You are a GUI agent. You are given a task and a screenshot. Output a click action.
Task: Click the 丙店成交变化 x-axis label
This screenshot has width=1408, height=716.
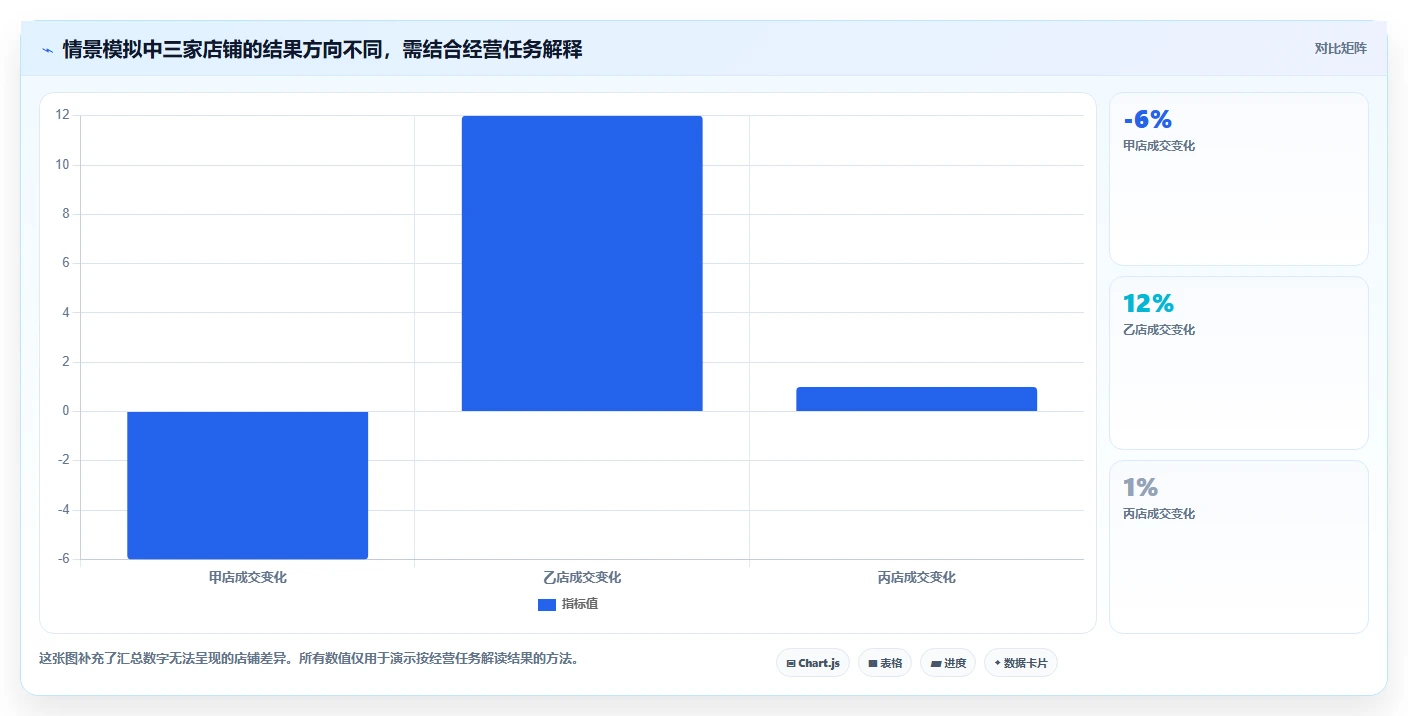916,578
